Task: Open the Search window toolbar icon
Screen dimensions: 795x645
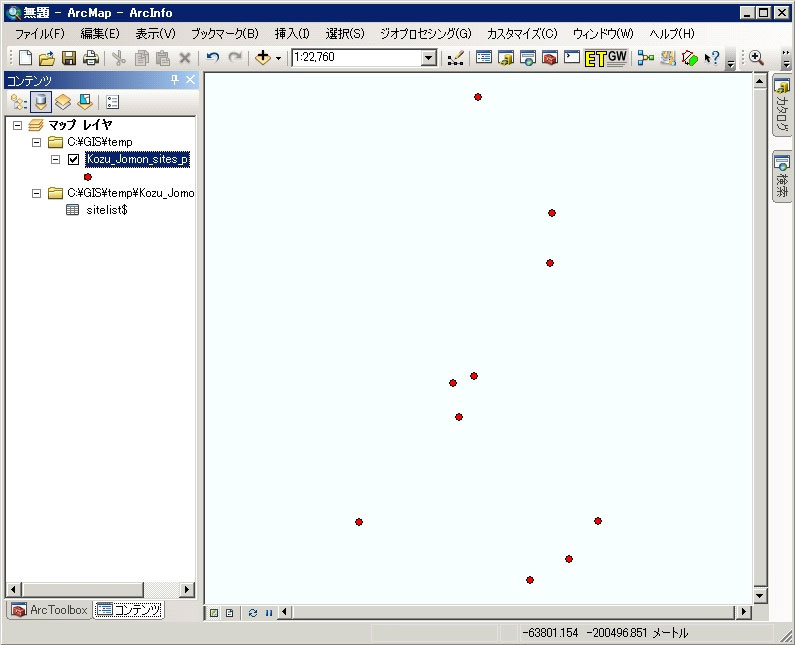Action: [527, 58]
